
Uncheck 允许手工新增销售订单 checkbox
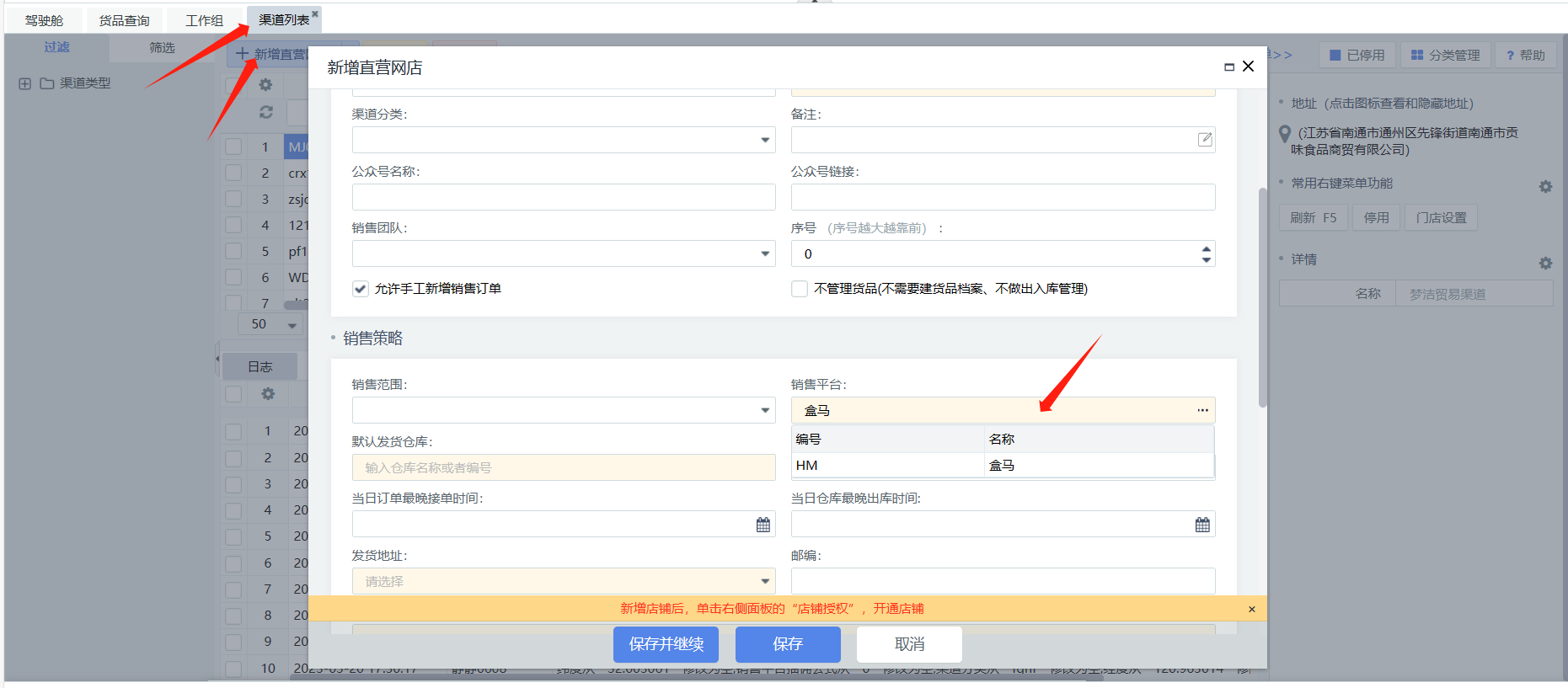click(361, 289)
